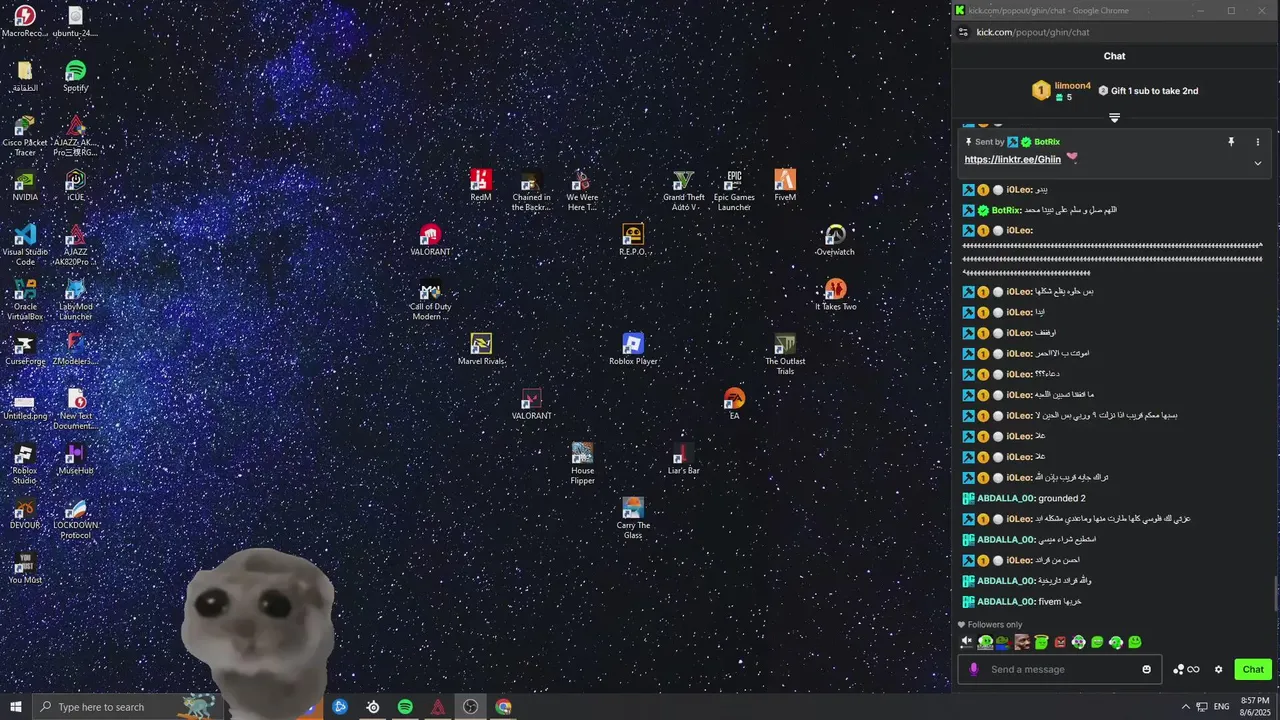The image size is (1280, 720).
Task: Open the Untitled.png file on desktop
Action: (x=25, y=404)
